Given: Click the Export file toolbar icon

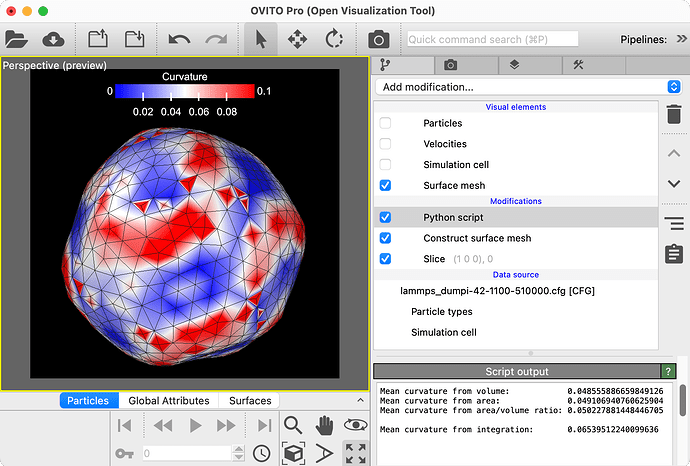Looking at the screenshot, I should (98, 39).
